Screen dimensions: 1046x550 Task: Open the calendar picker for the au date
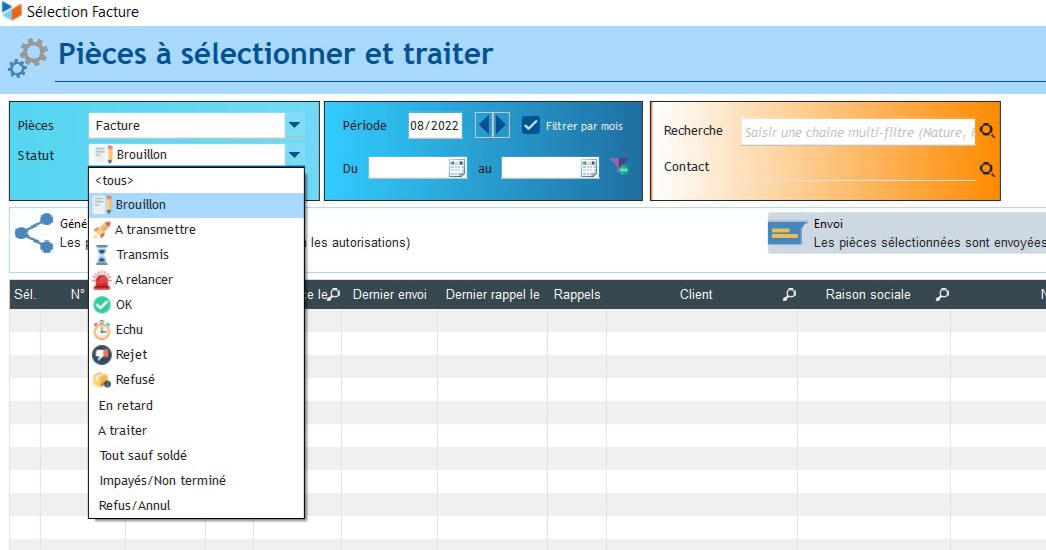tap(590, 168)
